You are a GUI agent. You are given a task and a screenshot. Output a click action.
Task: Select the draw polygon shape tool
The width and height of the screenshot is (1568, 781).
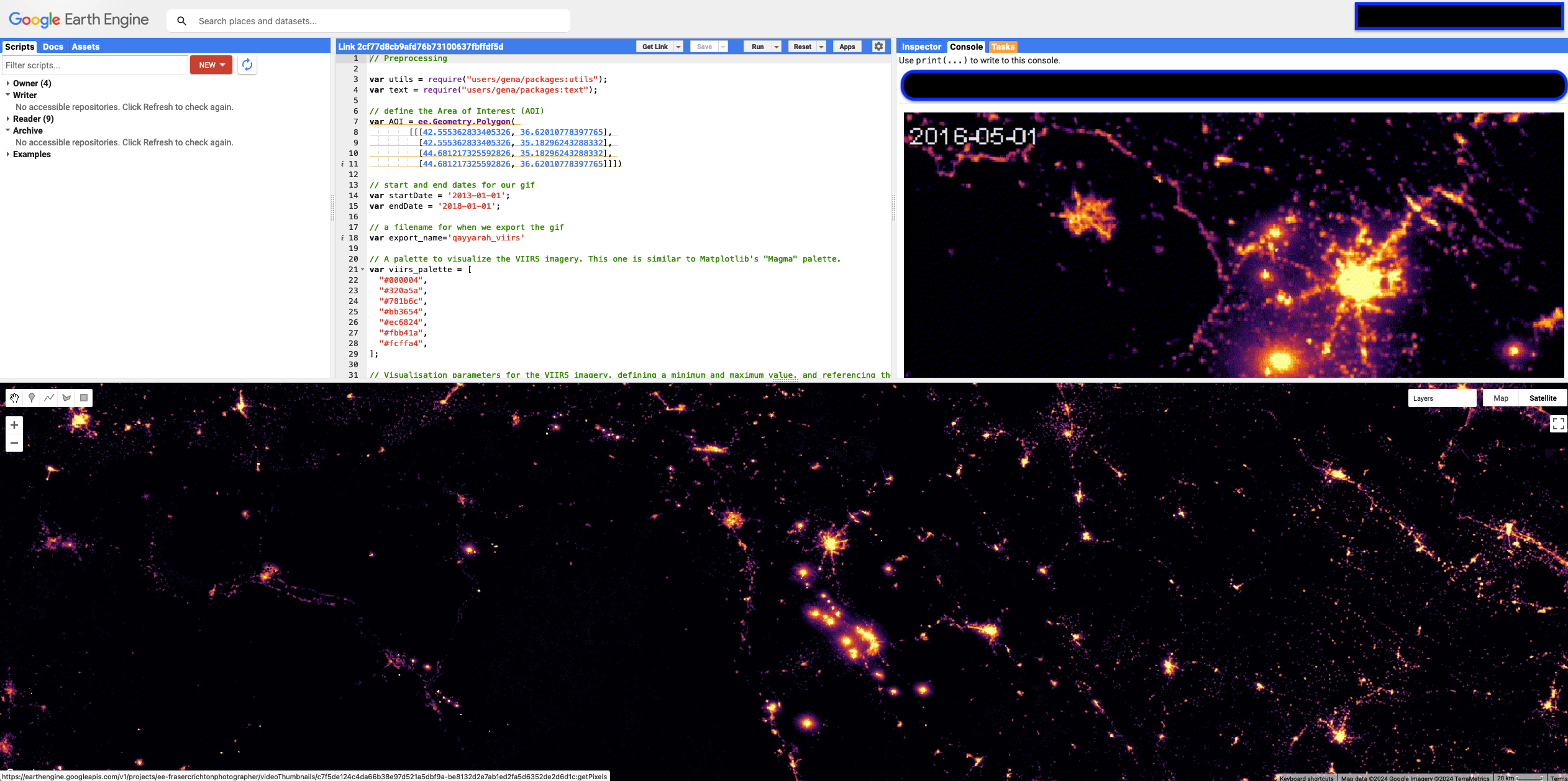pos(66,398)
